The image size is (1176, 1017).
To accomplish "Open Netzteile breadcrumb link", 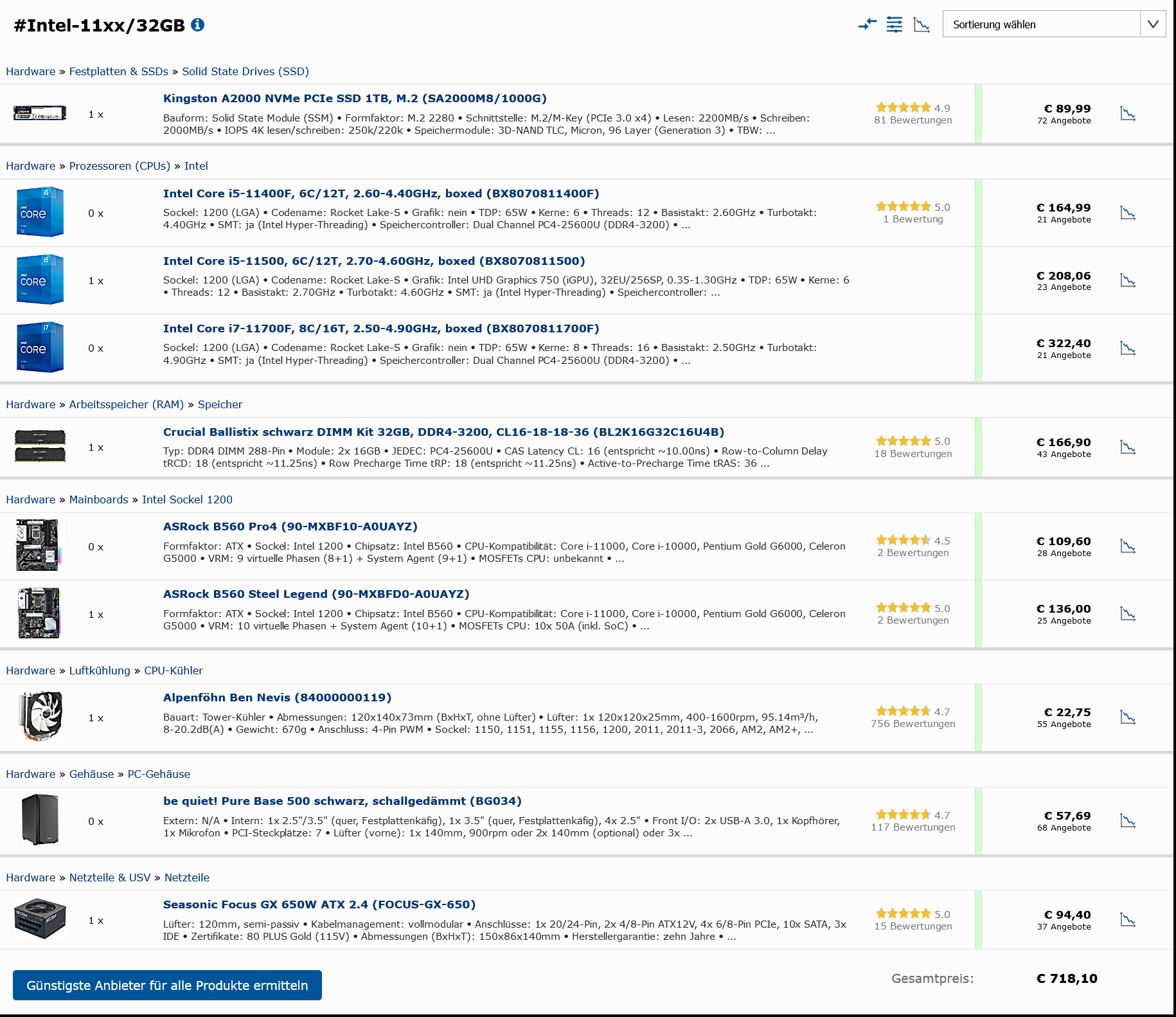I will 187,878.
